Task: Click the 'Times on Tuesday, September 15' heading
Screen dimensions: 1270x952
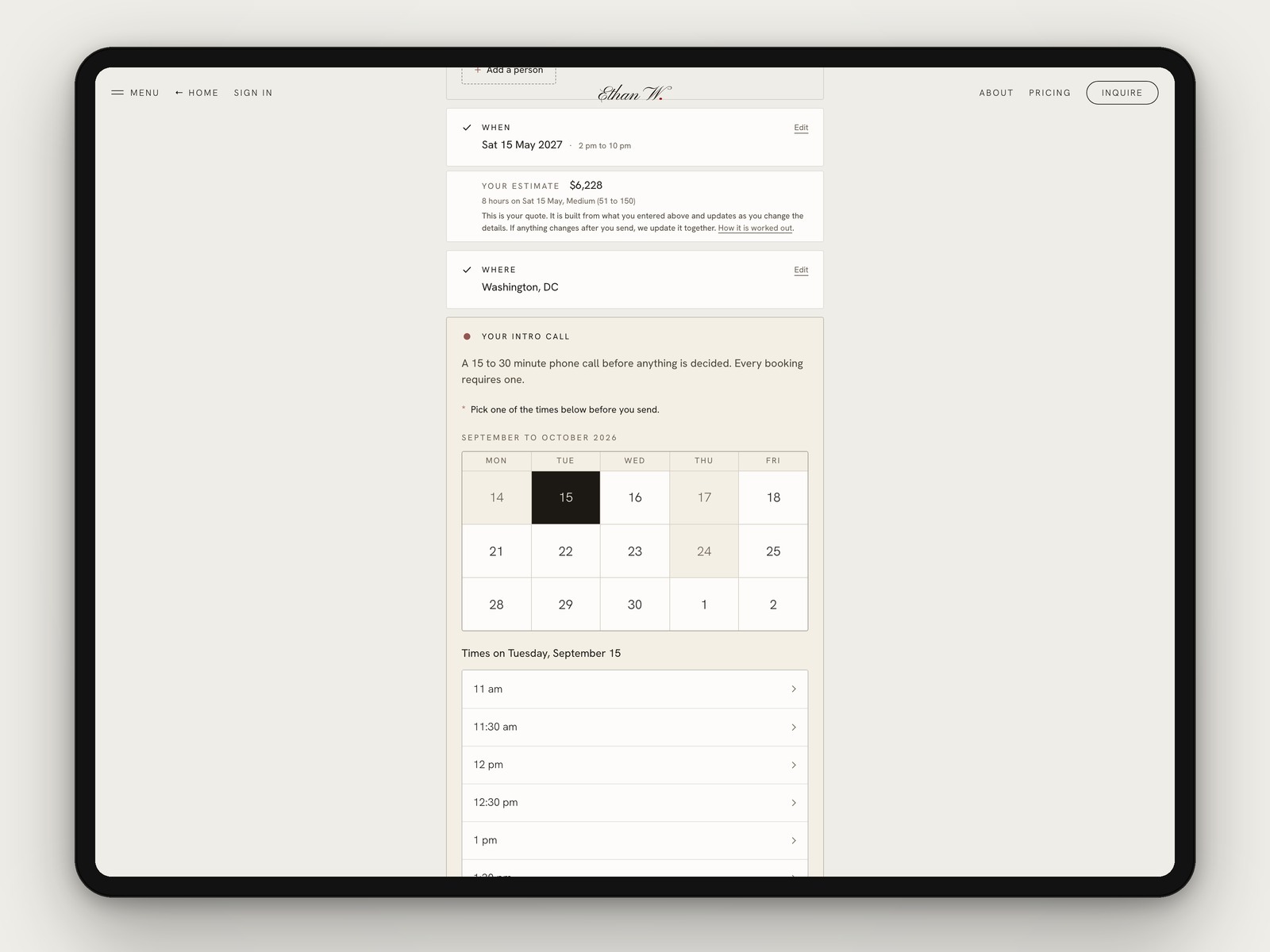Action: click(x=541, y=654)
